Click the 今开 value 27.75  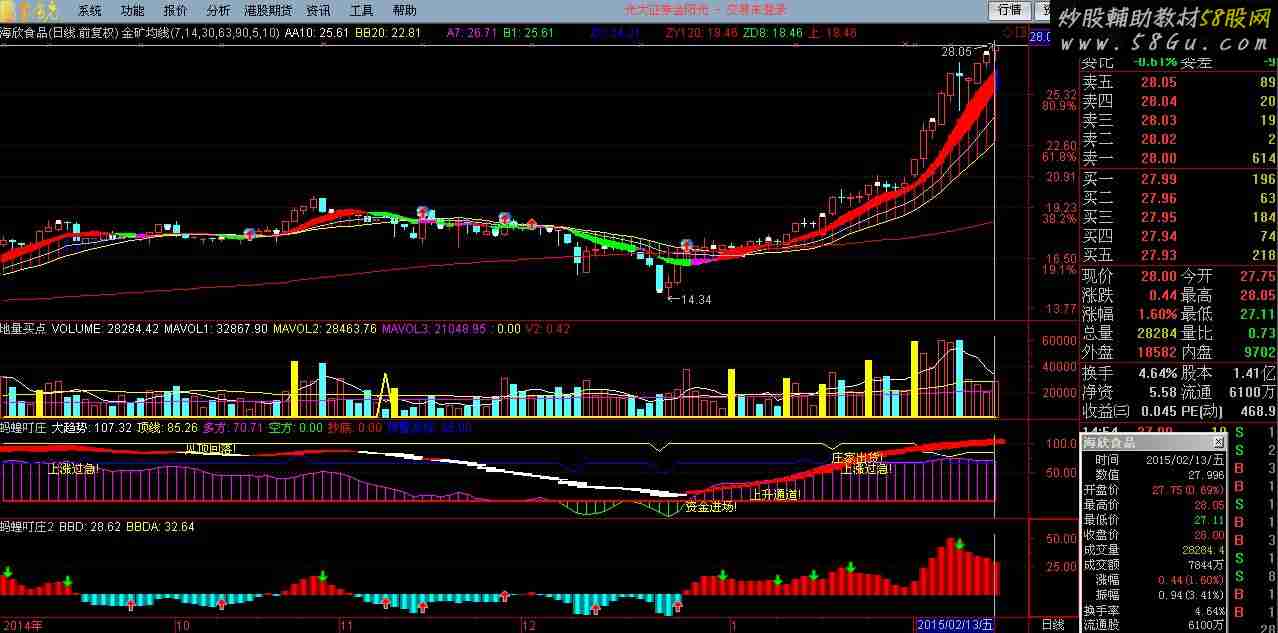(1257, 276)
